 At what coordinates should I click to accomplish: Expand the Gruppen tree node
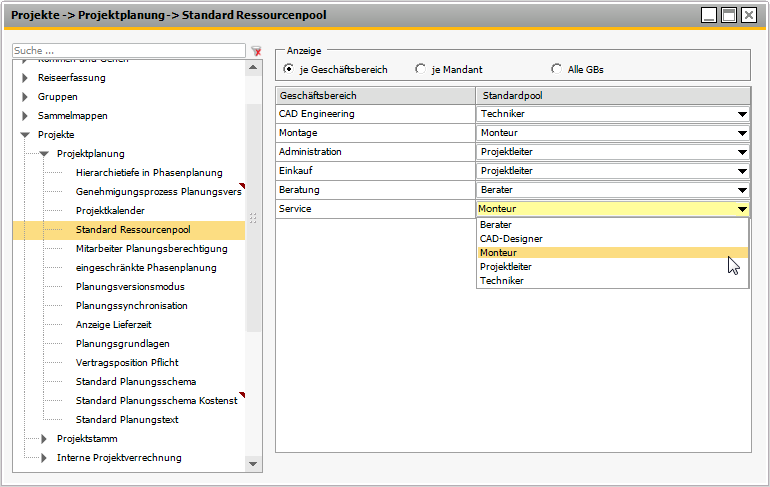point(25,97)
